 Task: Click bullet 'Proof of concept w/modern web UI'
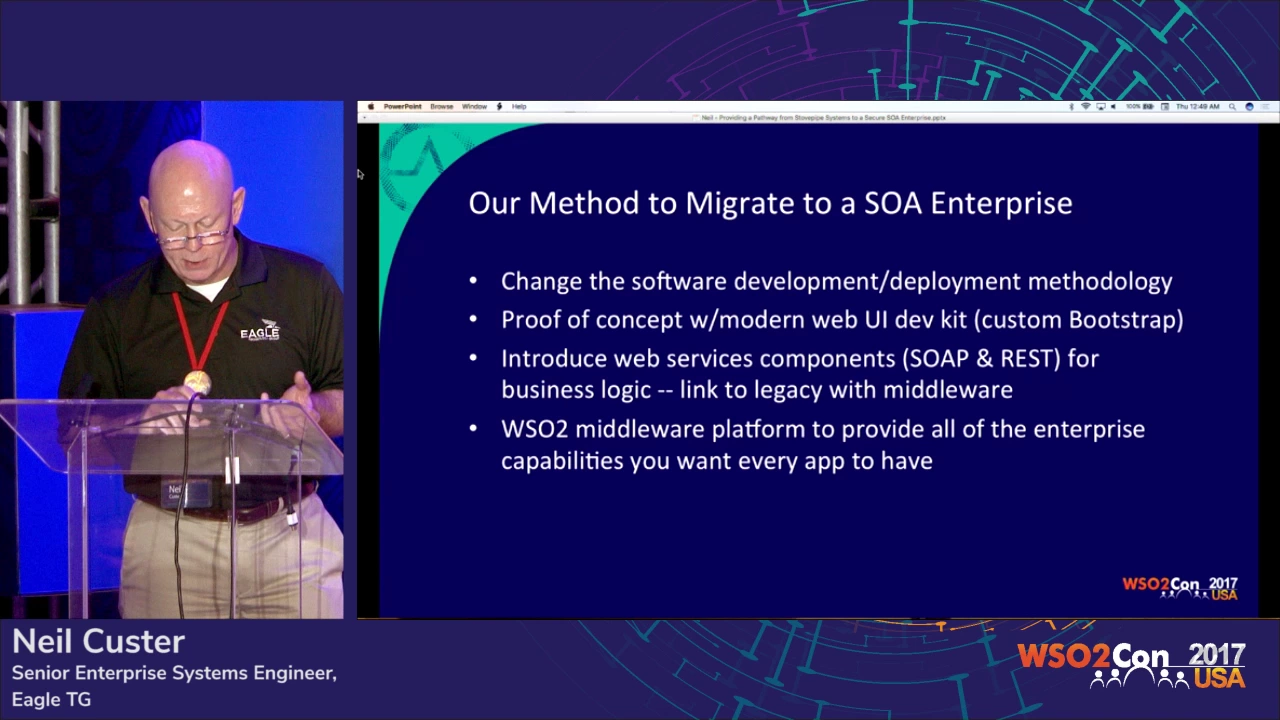tap(842, 320)
